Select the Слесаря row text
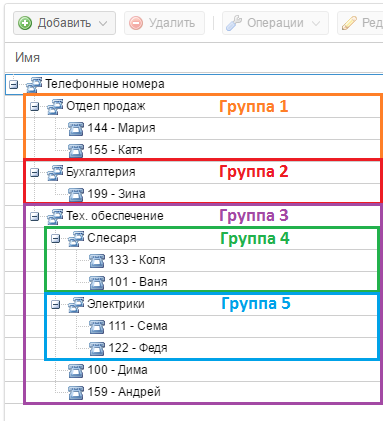This screenshot has width=383, height=421. 112,238
